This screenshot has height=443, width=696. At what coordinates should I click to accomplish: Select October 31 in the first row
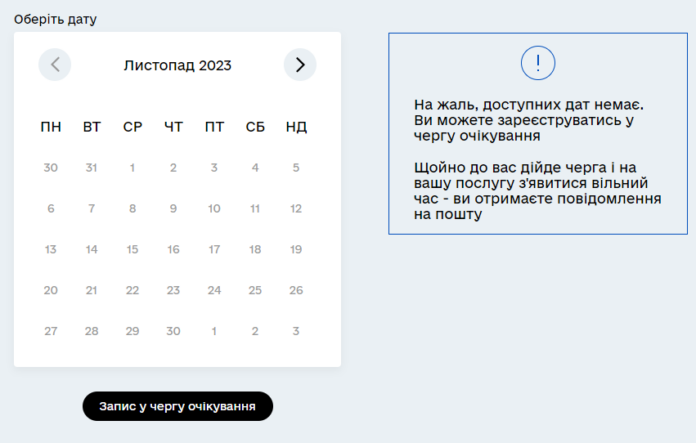(91, 168)
